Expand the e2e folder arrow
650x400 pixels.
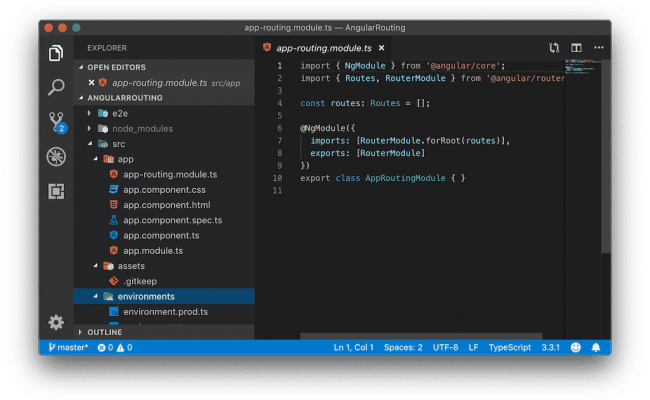(89, 113)
